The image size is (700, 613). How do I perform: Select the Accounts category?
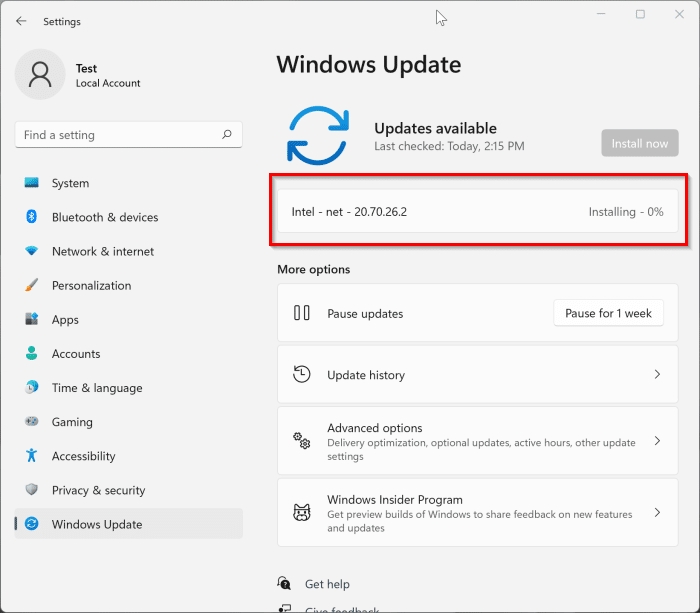(129, 354)
